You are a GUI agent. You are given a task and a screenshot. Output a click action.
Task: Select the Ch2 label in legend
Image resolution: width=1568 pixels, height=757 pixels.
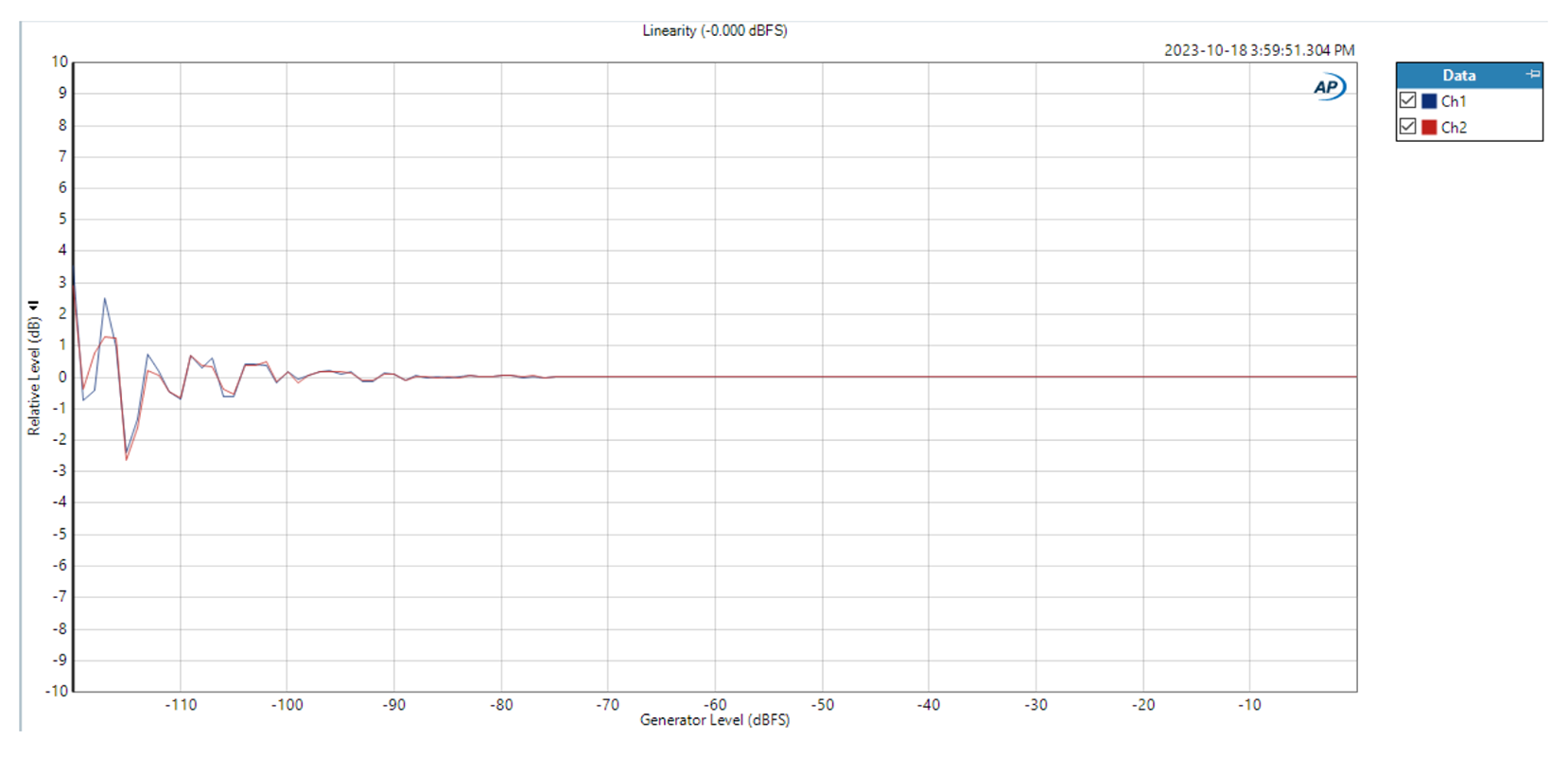click(1454, 127)
